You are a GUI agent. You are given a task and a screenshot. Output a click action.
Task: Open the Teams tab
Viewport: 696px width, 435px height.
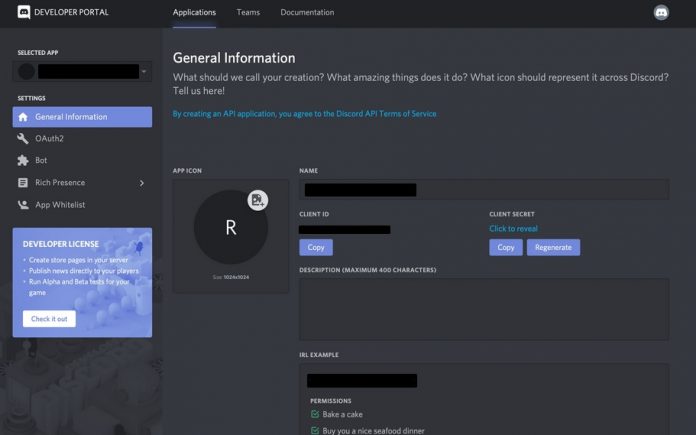click(248, 12)
